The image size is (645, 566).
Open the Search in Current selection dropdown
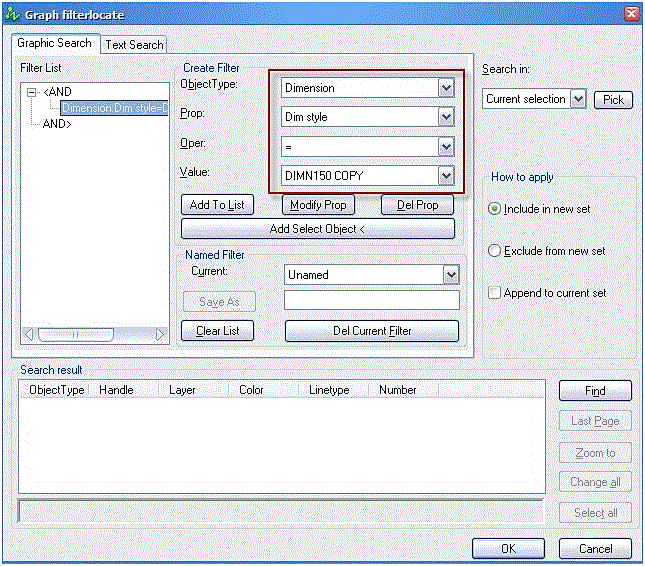click(578, 99)
